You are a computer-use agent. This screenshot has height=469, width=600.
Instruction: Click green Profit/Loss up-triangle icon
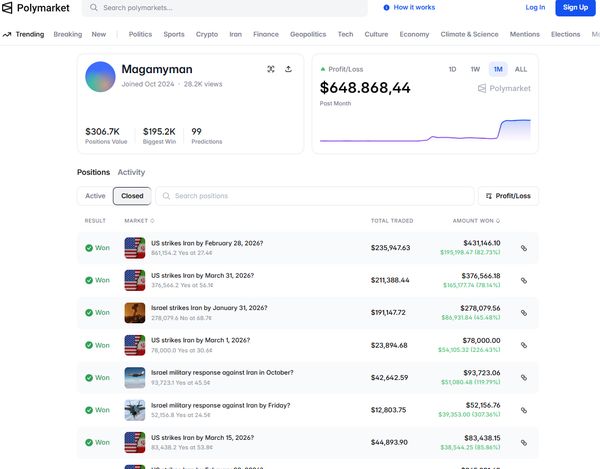[323, 69]
